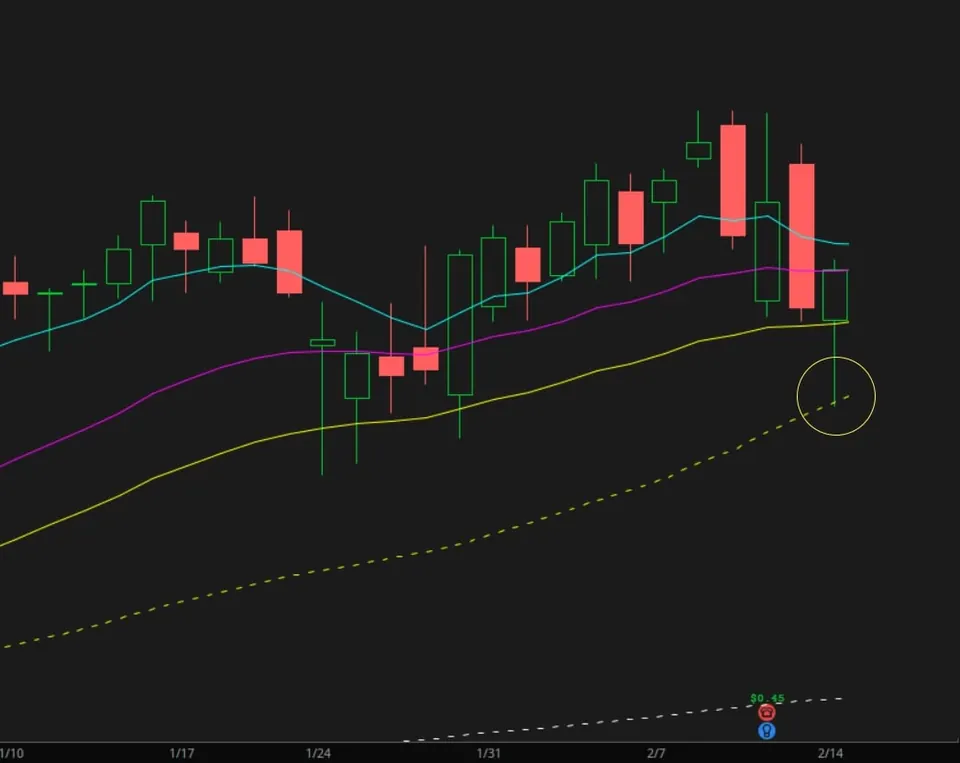Select the 1/24 date label on axis
This screenshot has height=763, width=960.
coord(318,753)
